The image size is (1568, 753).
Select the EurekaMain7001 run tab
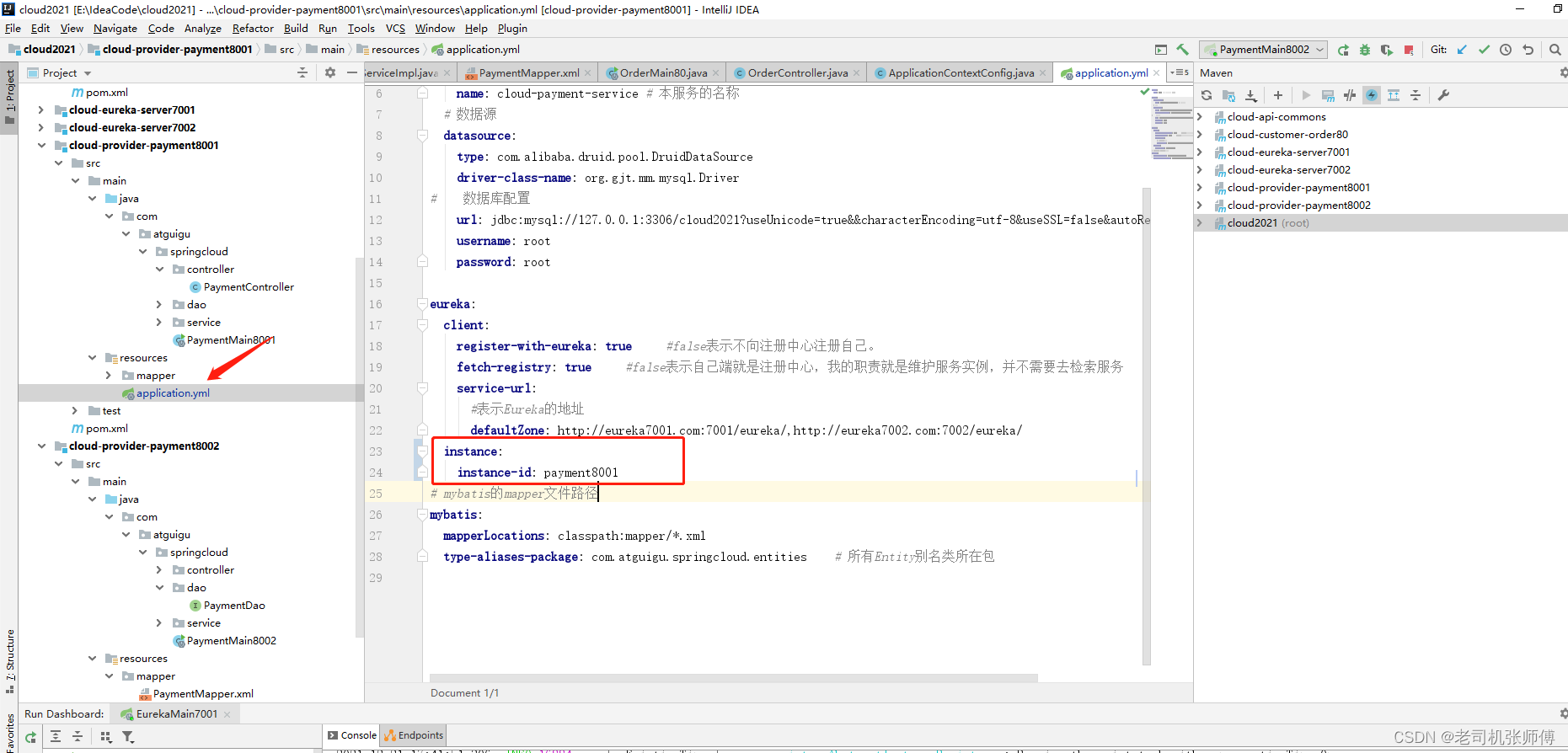(x=176, y=713)
